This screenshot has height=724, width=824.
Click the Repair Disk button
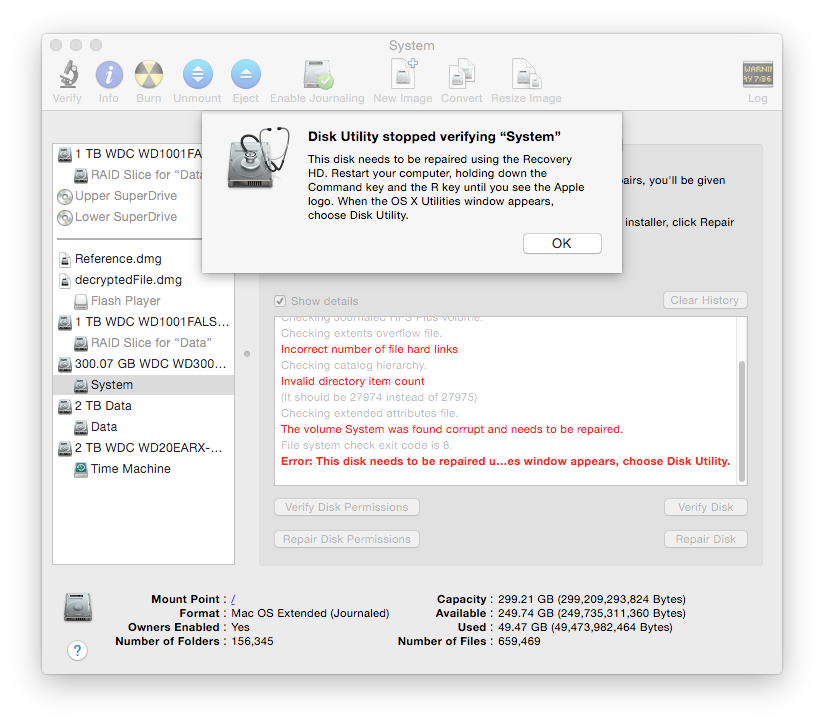tap(705, 539)
